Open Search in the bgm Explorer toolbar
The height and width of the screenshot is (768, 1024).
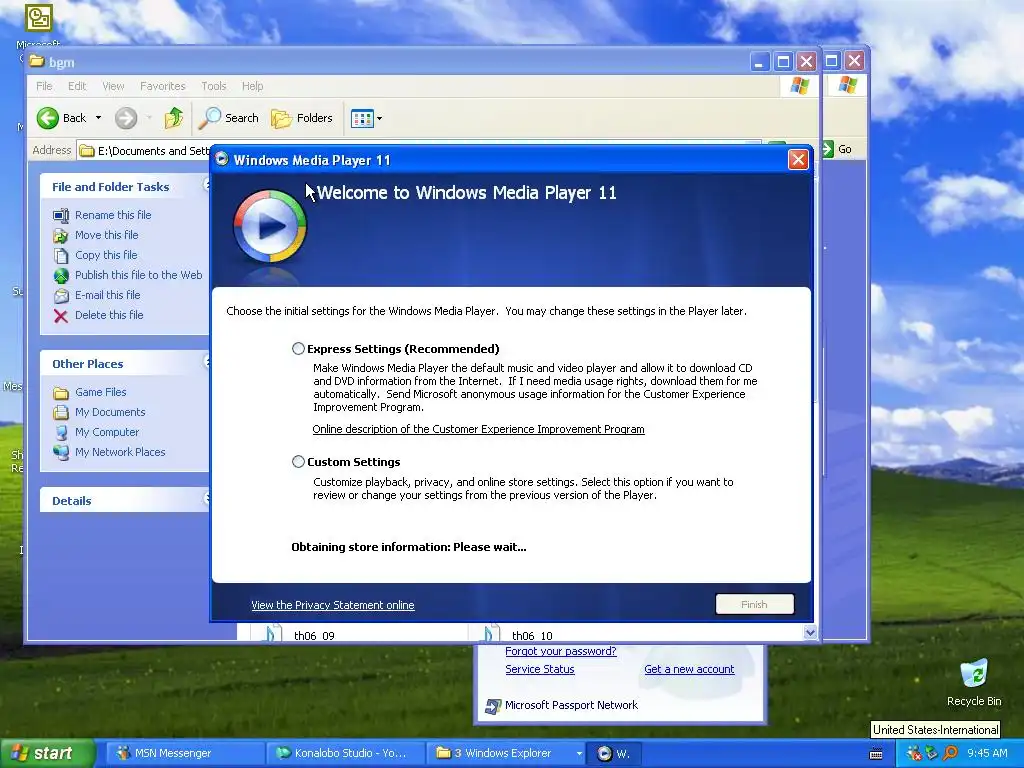point(229,118)
